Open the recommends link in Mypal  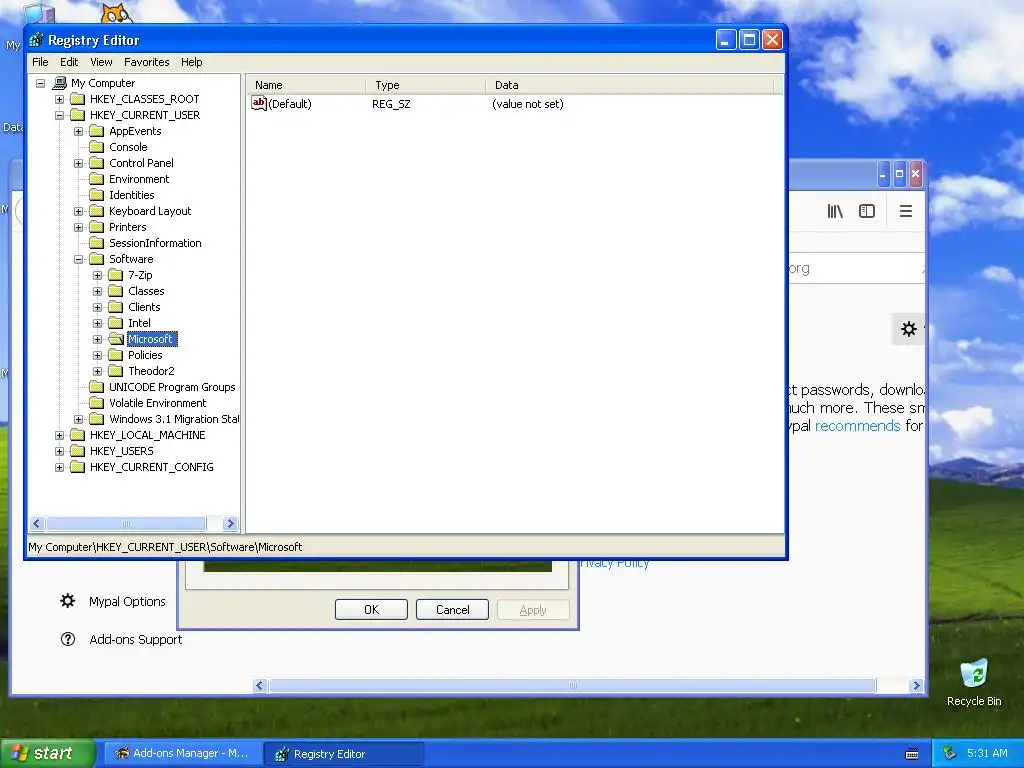tap(857, 426)
